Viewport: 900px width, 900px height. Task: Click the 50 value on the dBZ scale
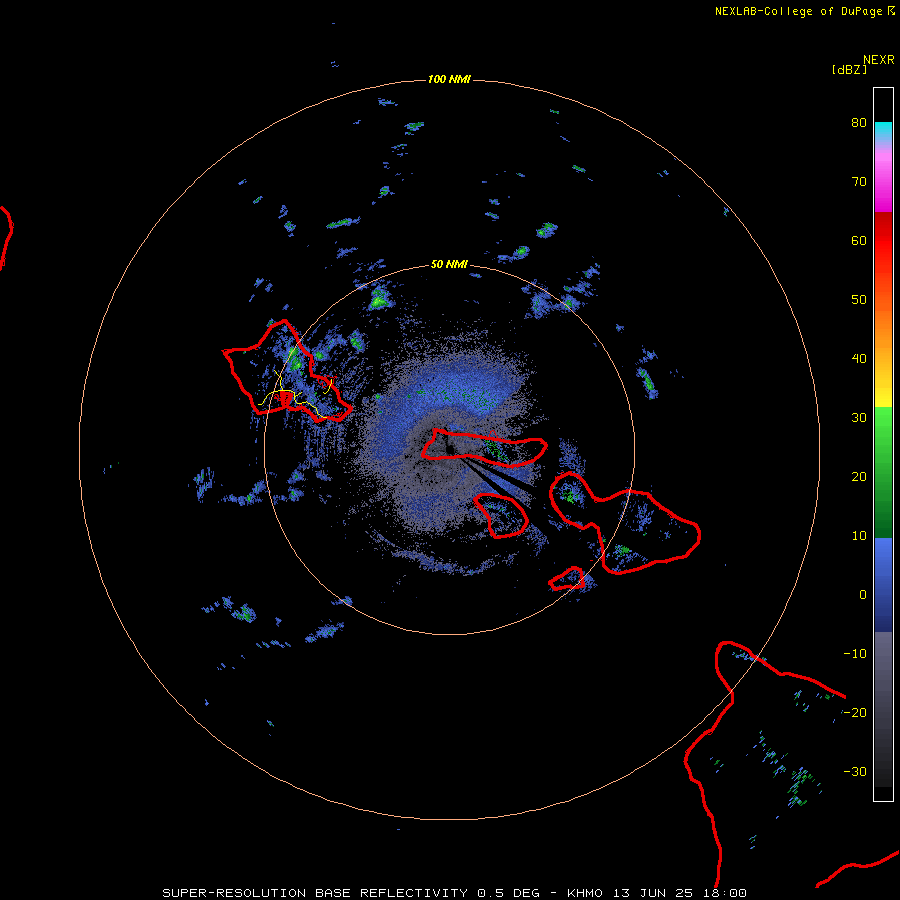click(x=859, y=300)
